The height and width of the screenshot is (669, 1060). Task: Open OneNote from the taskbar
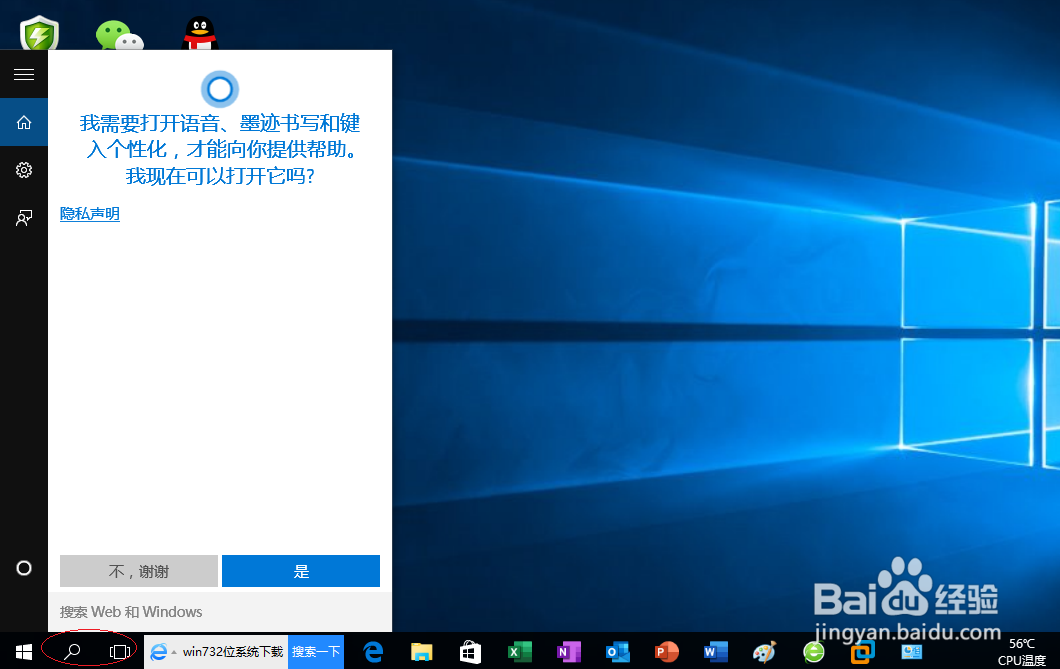[568, 651]
